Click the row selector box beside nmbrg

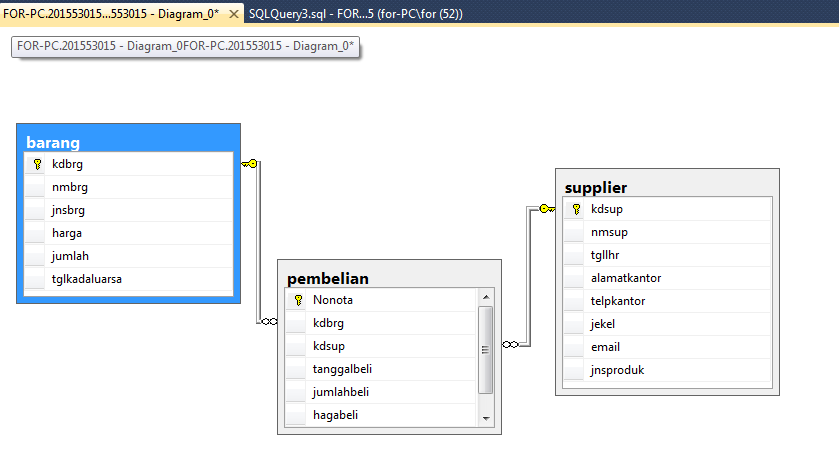(x=35, y=187)
